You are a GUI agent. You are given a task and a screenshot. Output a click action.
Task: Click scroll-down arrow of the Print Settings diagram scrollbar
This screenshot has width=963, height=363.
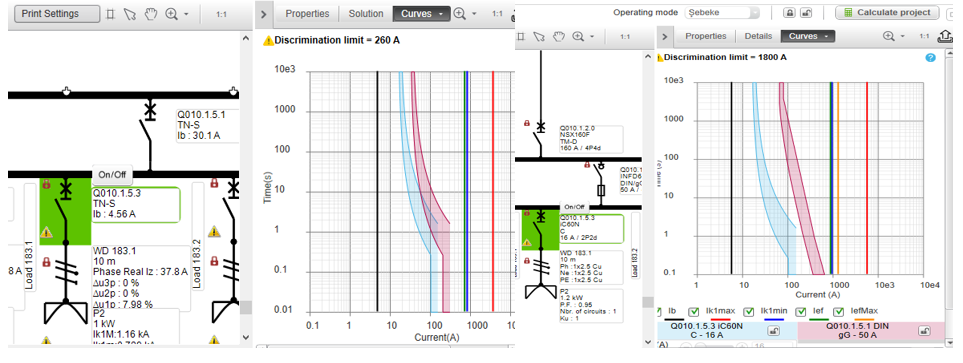click(x=246, y=337)
